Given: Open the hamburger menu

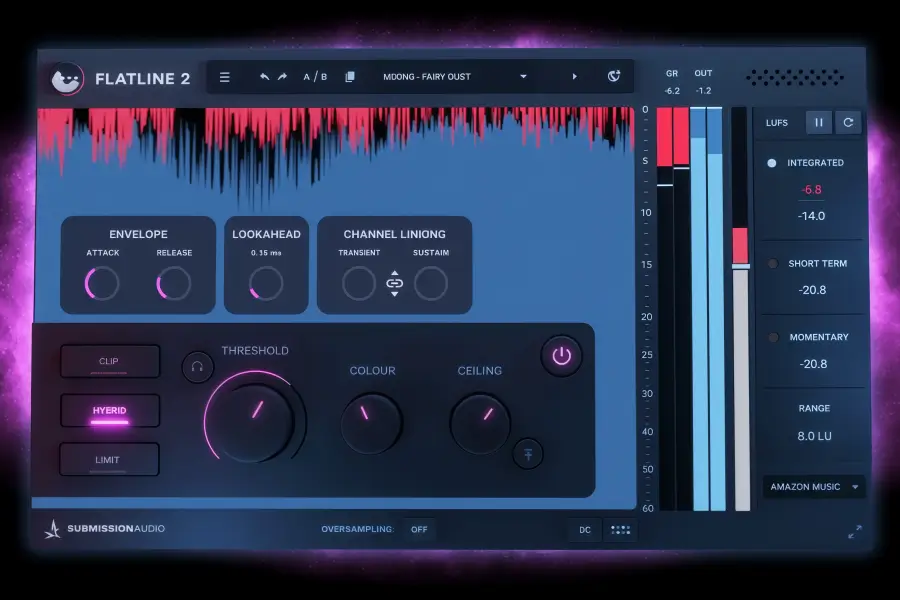Looking at the screenshot, I should point(225,76).
